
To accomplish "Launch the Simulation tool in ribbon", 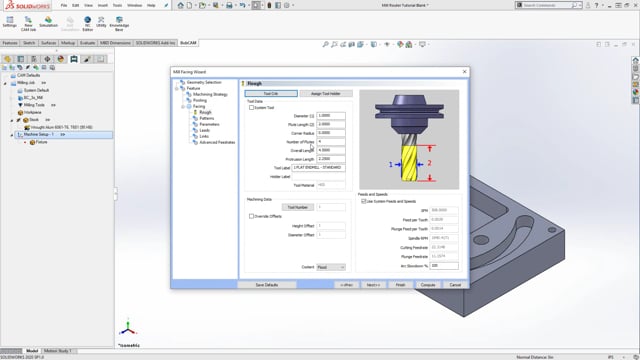I will coord(48,22).
